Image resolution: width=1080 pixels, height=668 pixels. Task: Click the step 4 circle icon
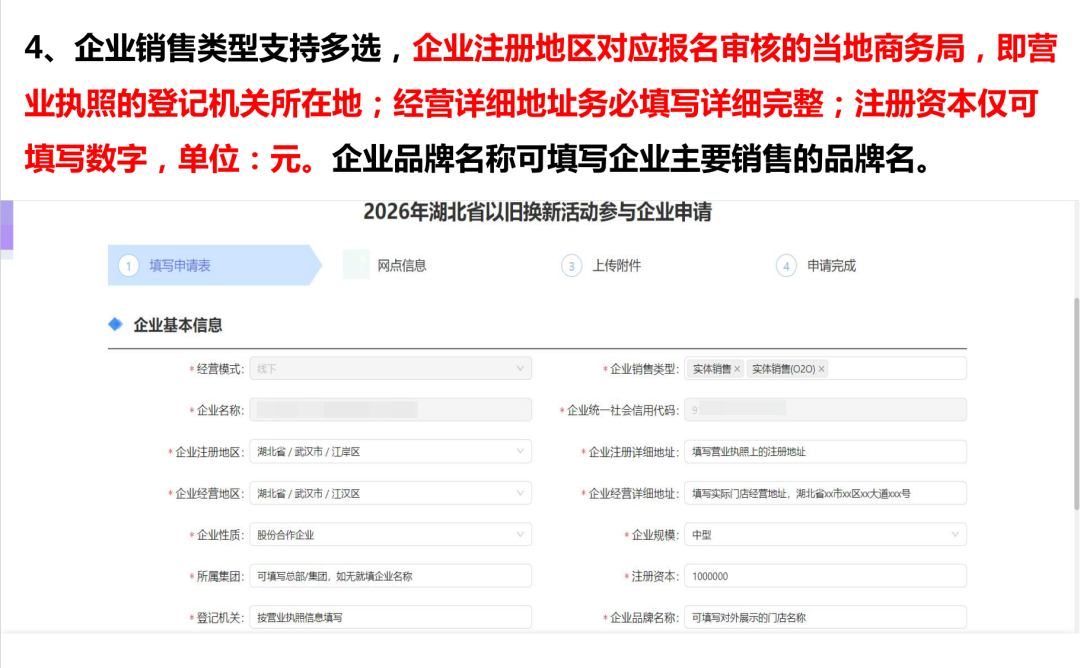[x=786, y=266]
